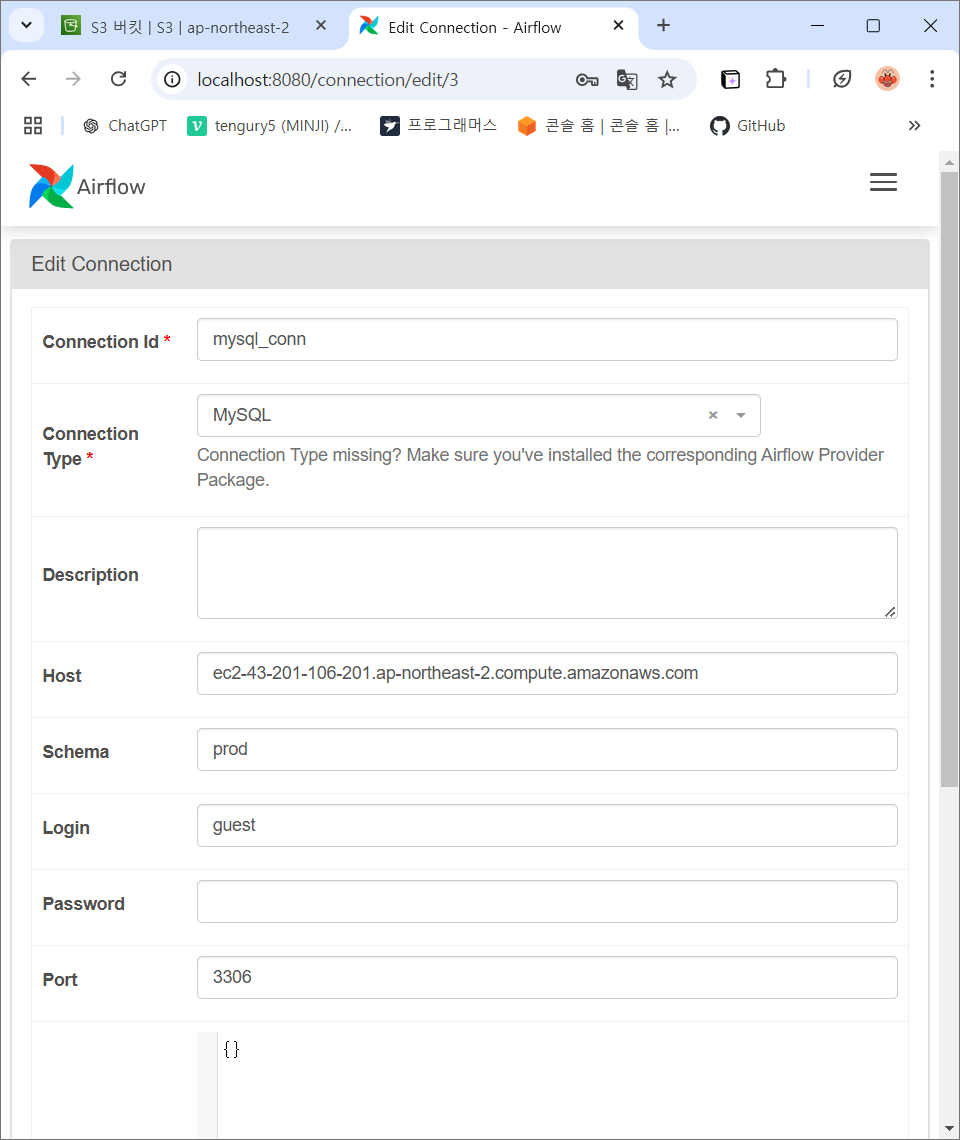Open a new browser tab
This screenshot has height=1140, width=960.
tap(663, 25)
